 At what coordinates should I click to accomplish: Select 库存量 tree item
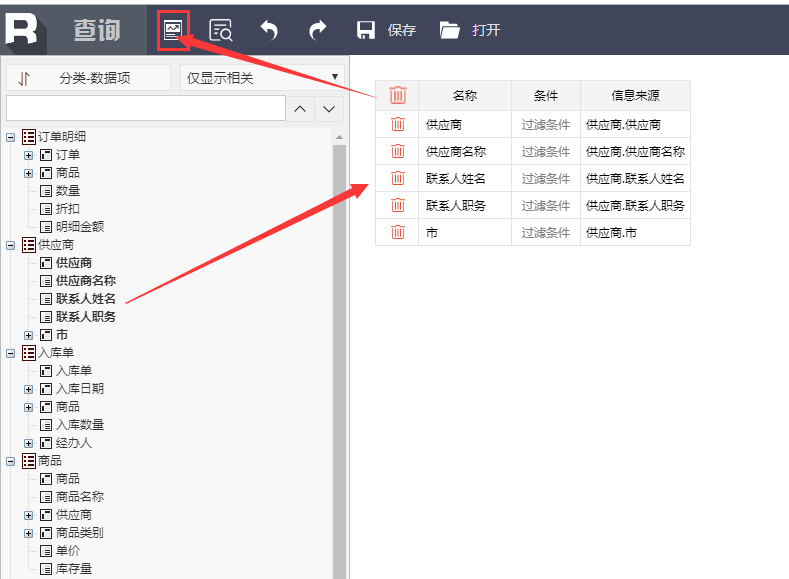(x=74, y=568)
